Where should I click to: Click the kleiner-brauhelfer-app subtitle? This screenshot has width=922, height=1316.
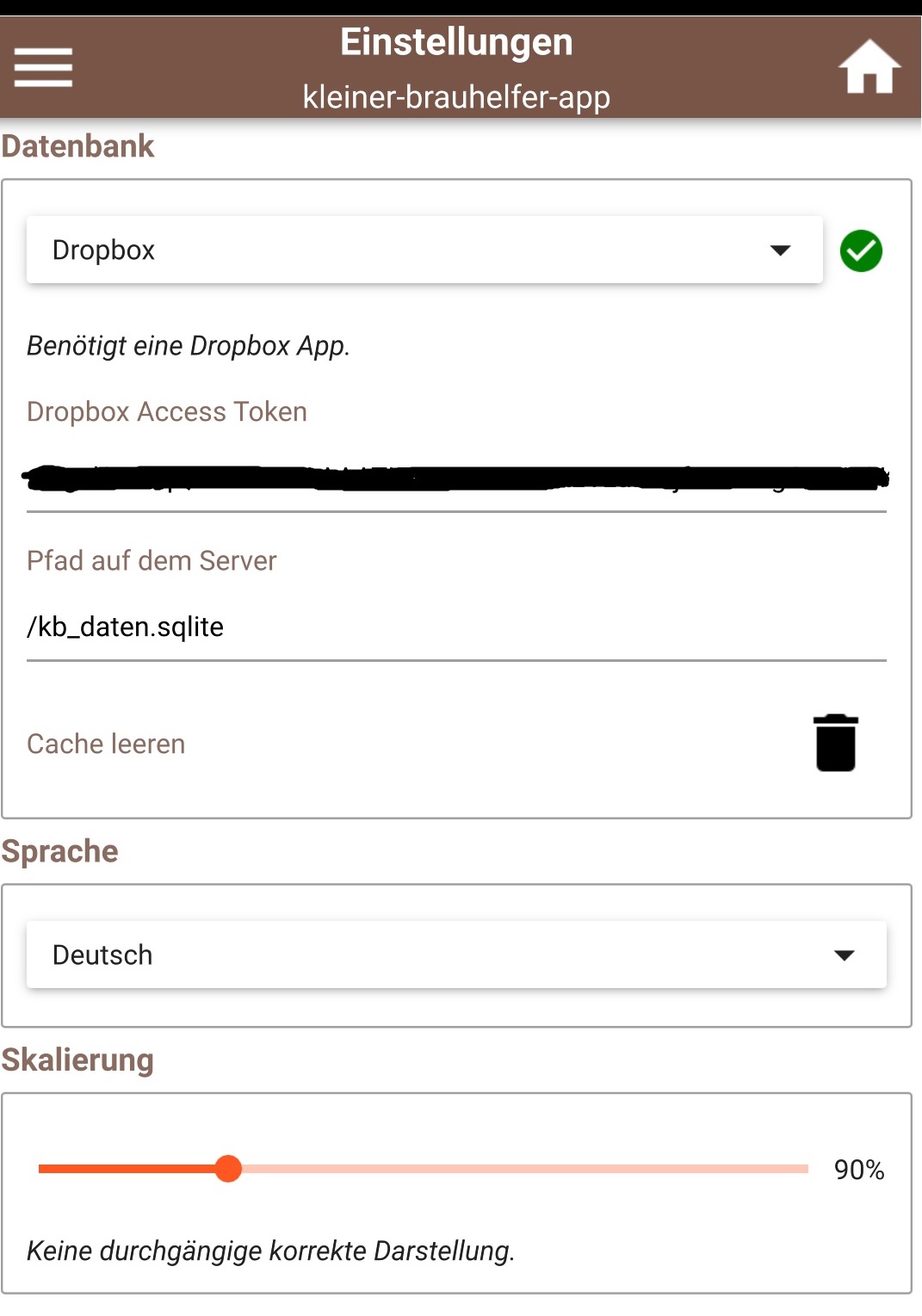coord(456,97)
